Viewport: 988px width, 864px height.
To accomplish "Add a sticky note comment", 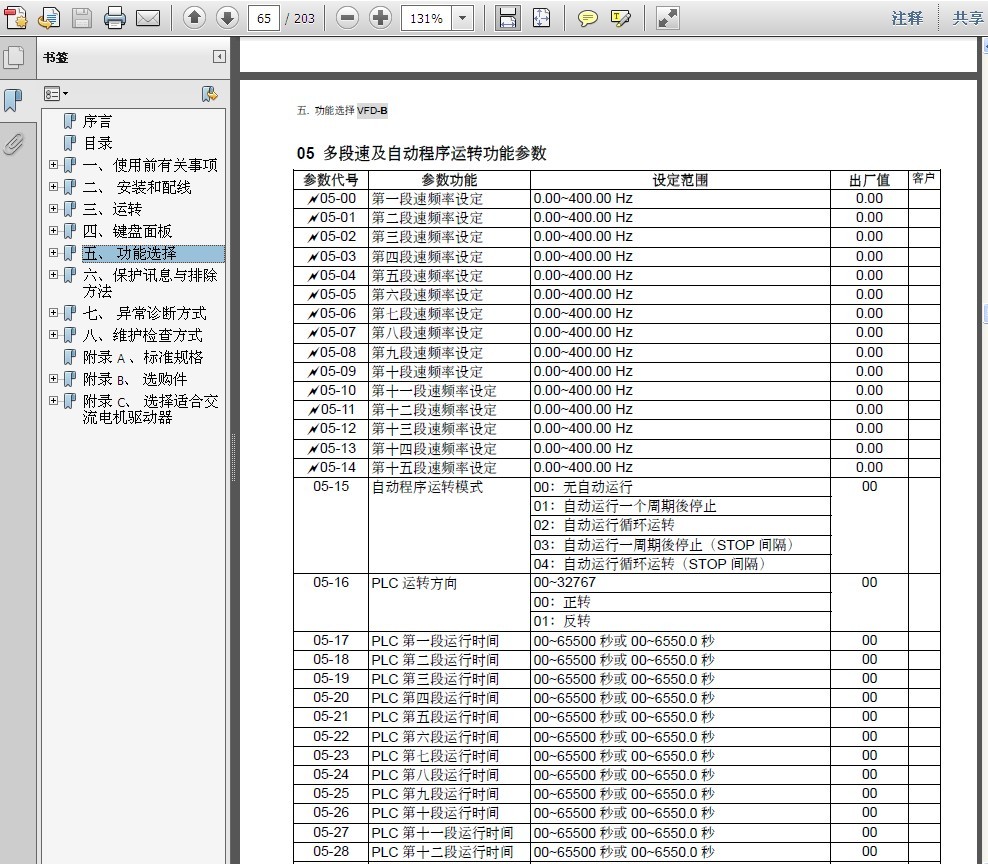I will [588, 18].
